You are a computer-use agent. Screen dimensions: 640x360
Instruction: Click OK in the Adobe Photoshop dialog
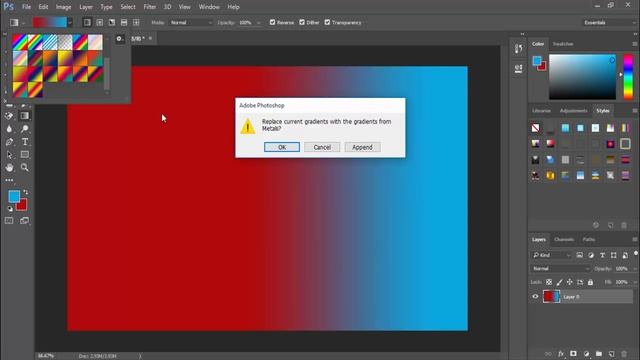tap(282, 147)
